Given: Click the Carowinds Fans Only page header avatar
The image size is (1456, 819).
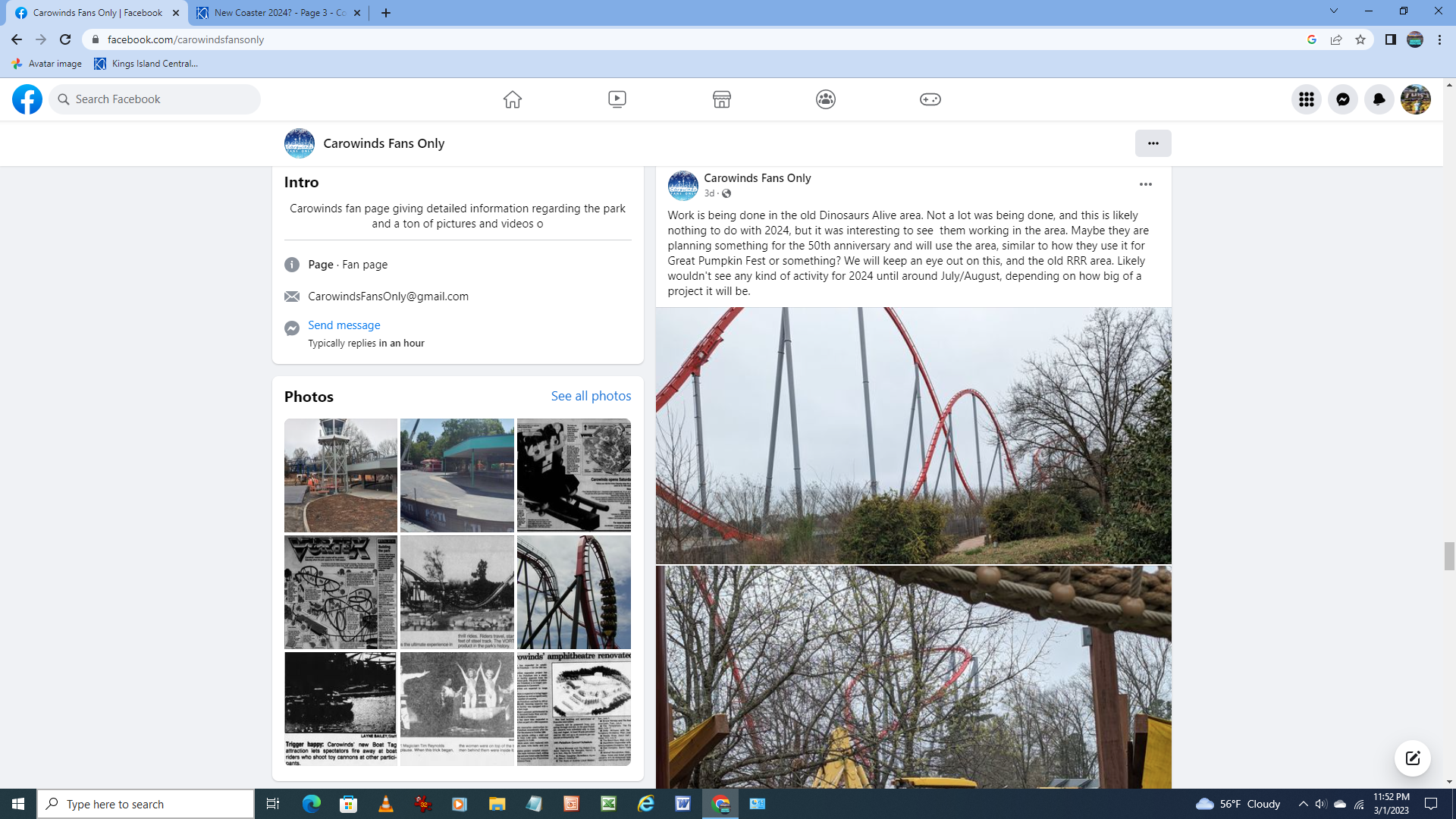Looking at the screenshot, I should [x=300, y=143].
